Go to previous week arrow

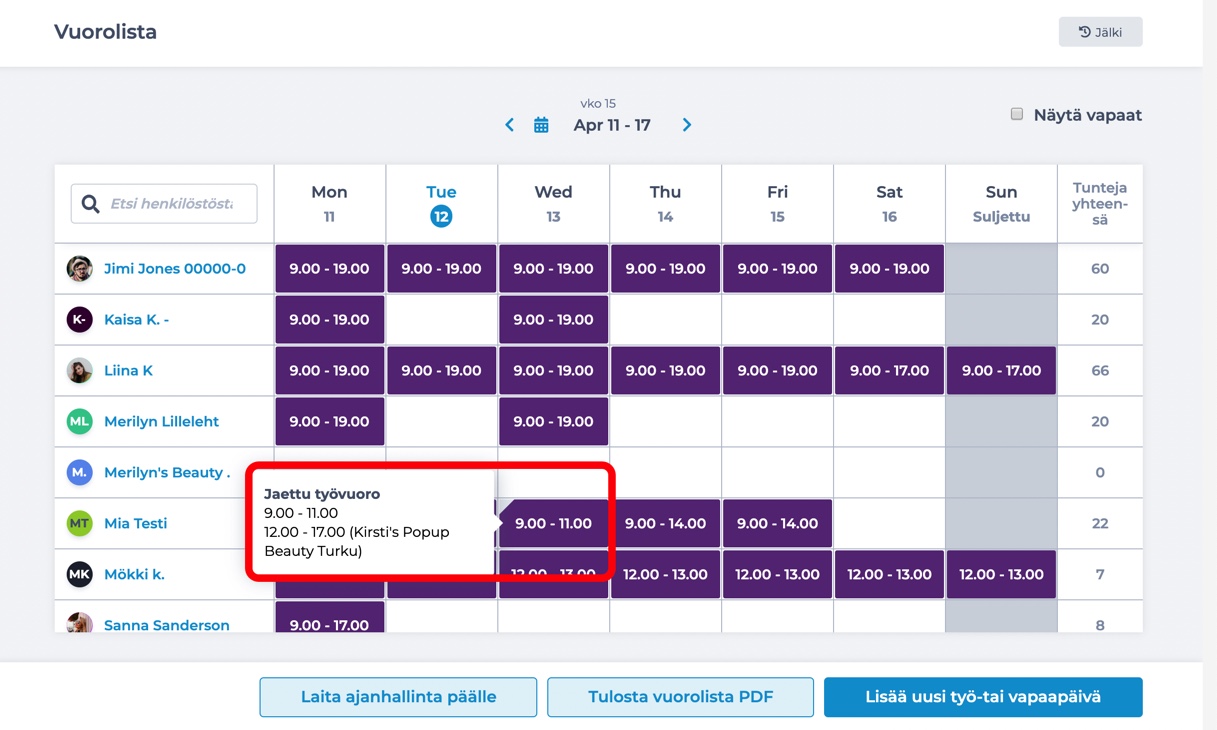pos(509,125)
